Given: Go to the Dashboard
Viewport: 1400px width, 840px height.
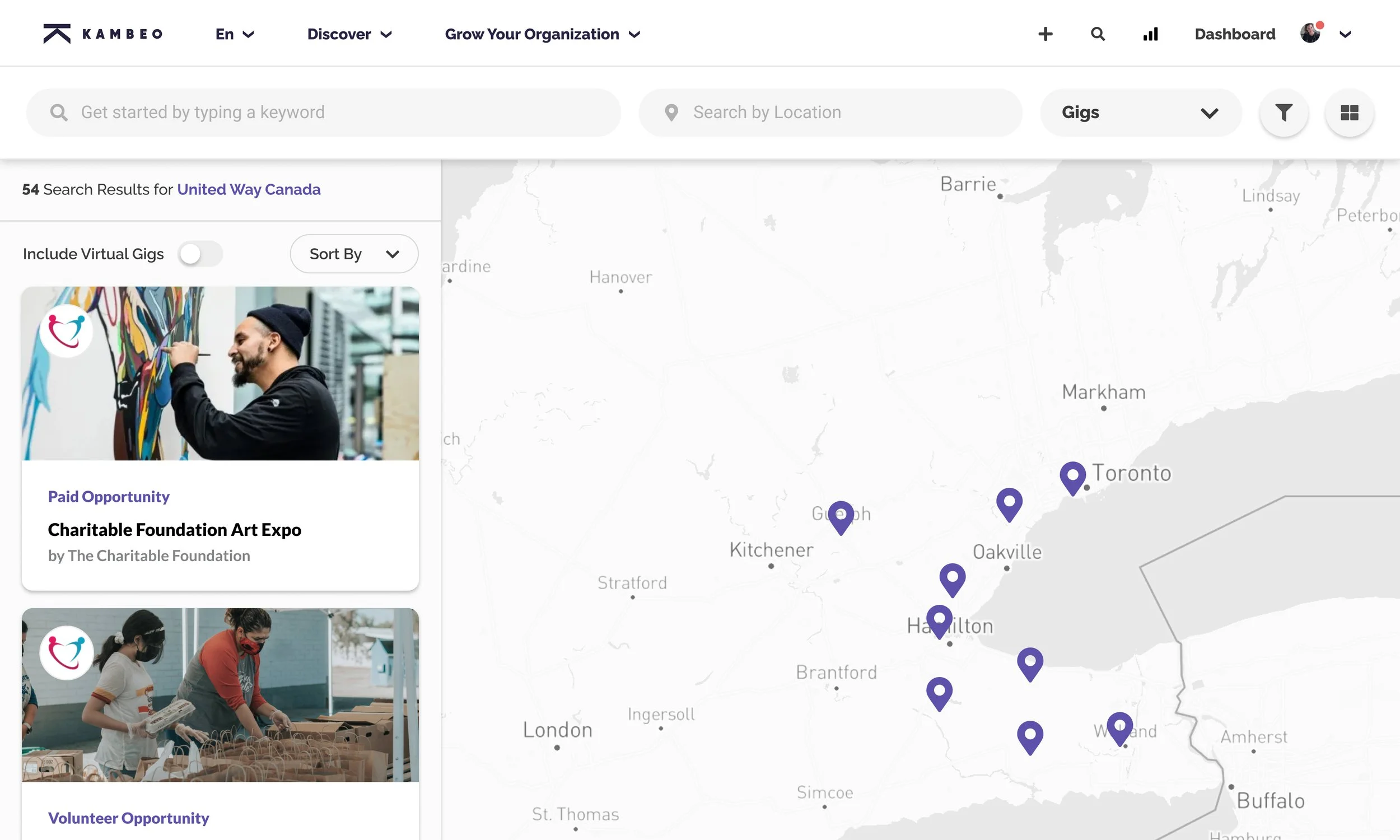Looking at the screenshot, I should click(x=1234, y=34).
